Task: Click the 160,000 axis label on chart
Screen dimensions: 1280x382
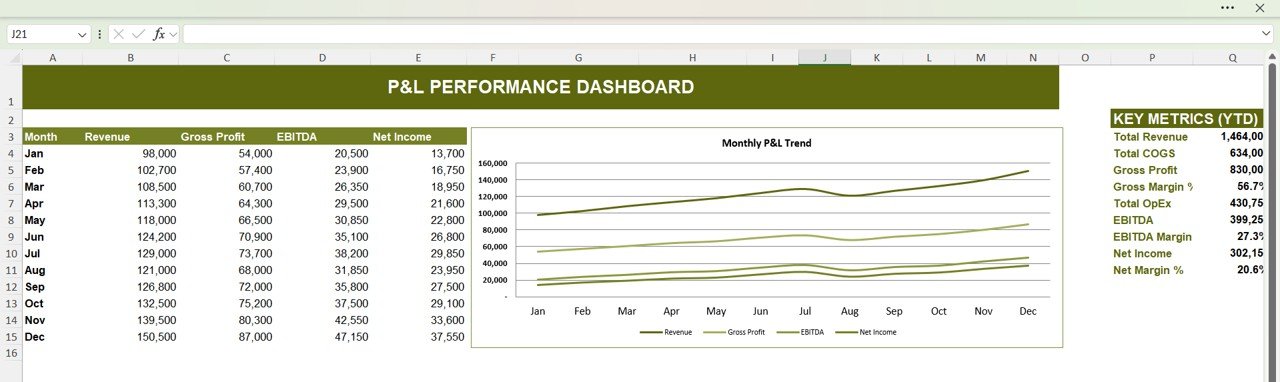Action: coord(494,163)
